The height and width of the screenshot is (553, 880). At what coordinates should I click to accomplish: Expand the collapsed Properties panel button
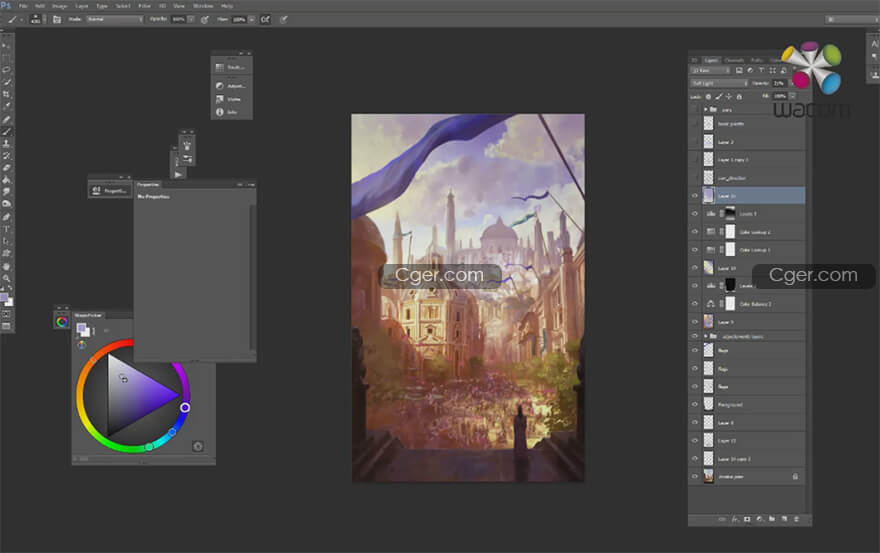[x=110, y=190]
